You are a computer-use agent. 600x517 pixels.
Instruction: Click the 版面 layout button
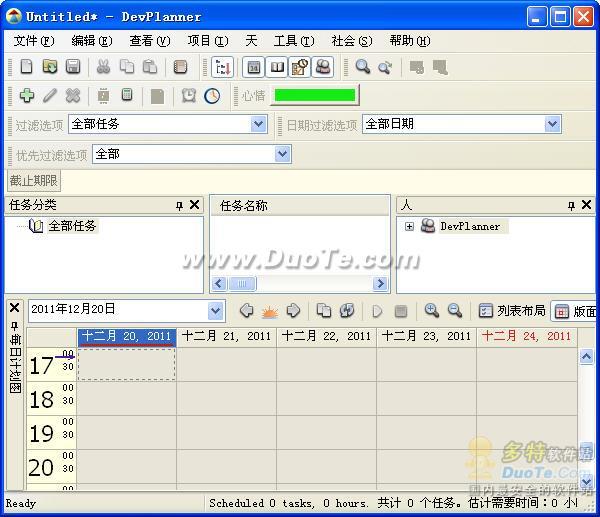(574, 311)
